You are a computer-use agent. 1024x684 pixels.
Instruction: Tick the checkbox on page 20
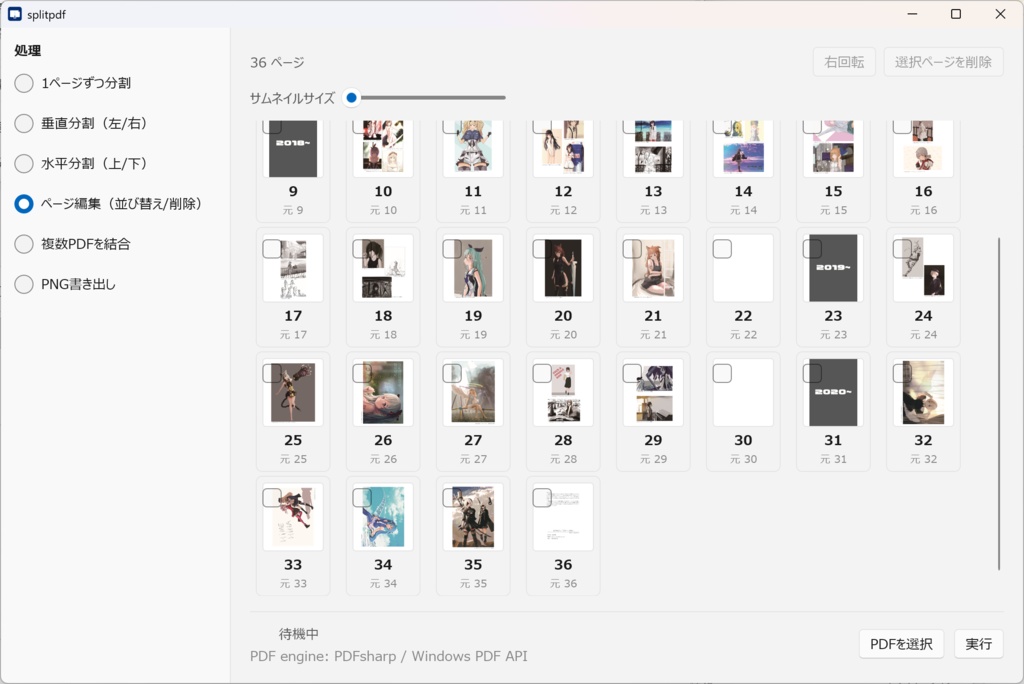coord(542,249)
